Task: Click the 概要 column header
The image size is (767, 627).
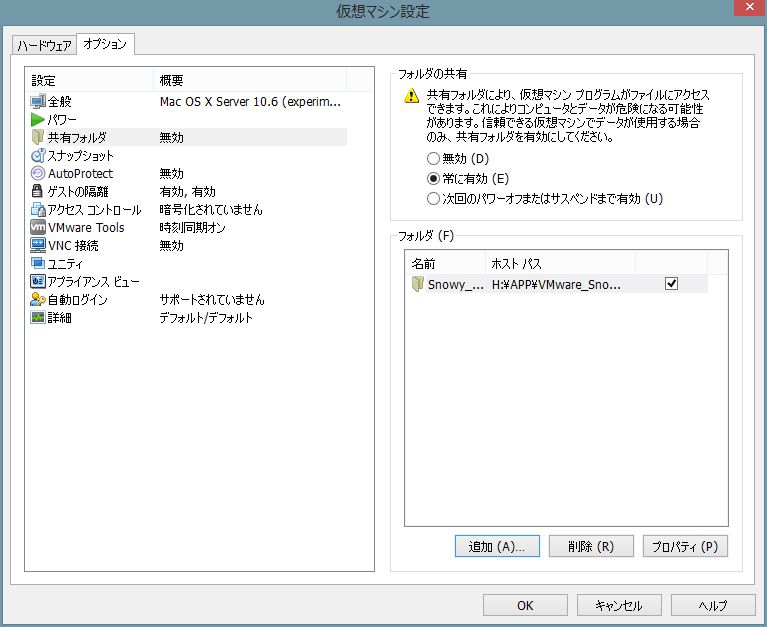Action: 250,80
